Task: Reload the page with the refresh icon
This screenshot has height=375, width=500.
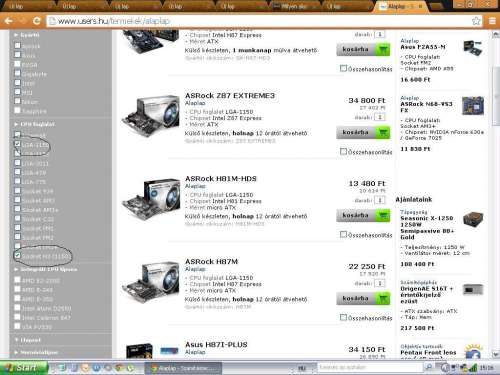Action: 36,21
